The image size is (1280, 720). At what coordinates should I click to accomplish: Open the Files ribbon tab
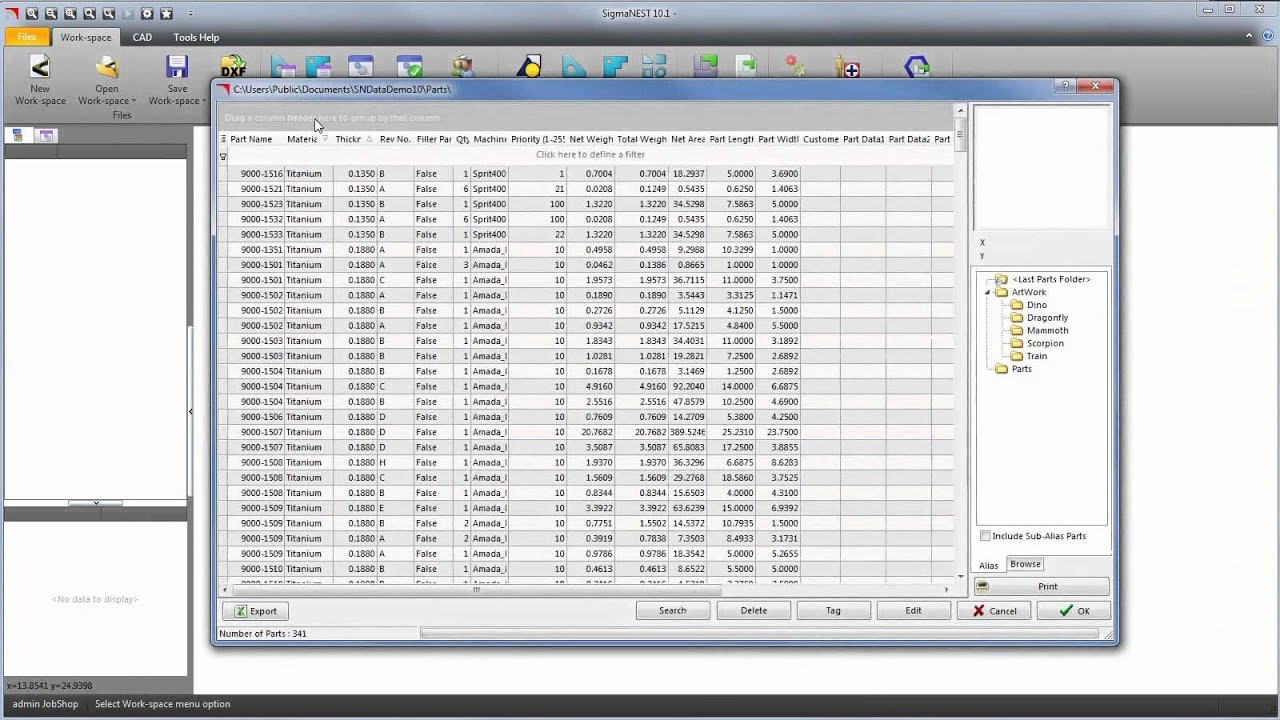27,37
